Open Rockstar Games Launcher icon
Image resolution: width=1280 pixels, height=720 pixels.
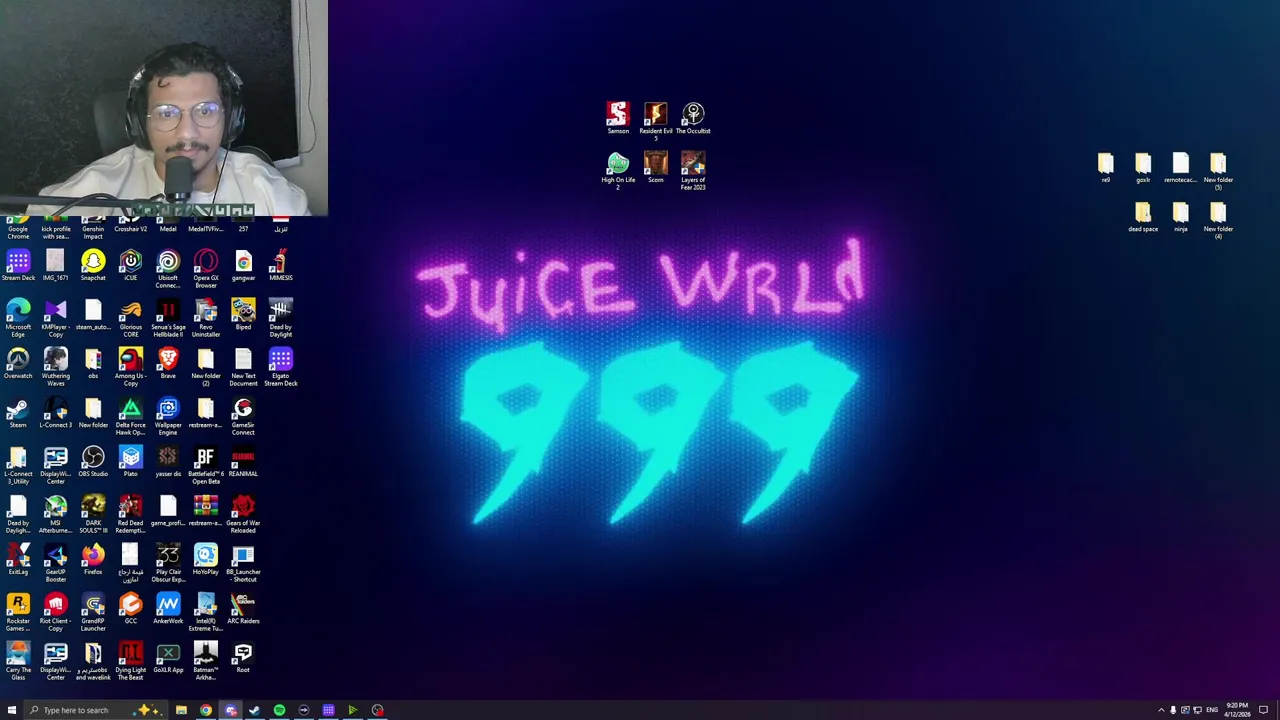point(18,612)
